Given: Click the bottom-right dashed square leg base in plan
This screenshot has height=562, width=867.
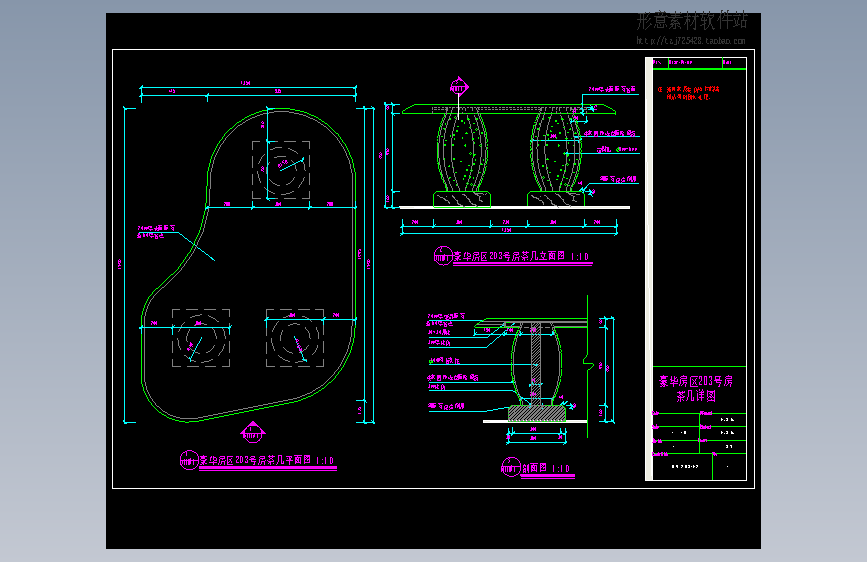Looking at the screenshot, I should [295, 338].
